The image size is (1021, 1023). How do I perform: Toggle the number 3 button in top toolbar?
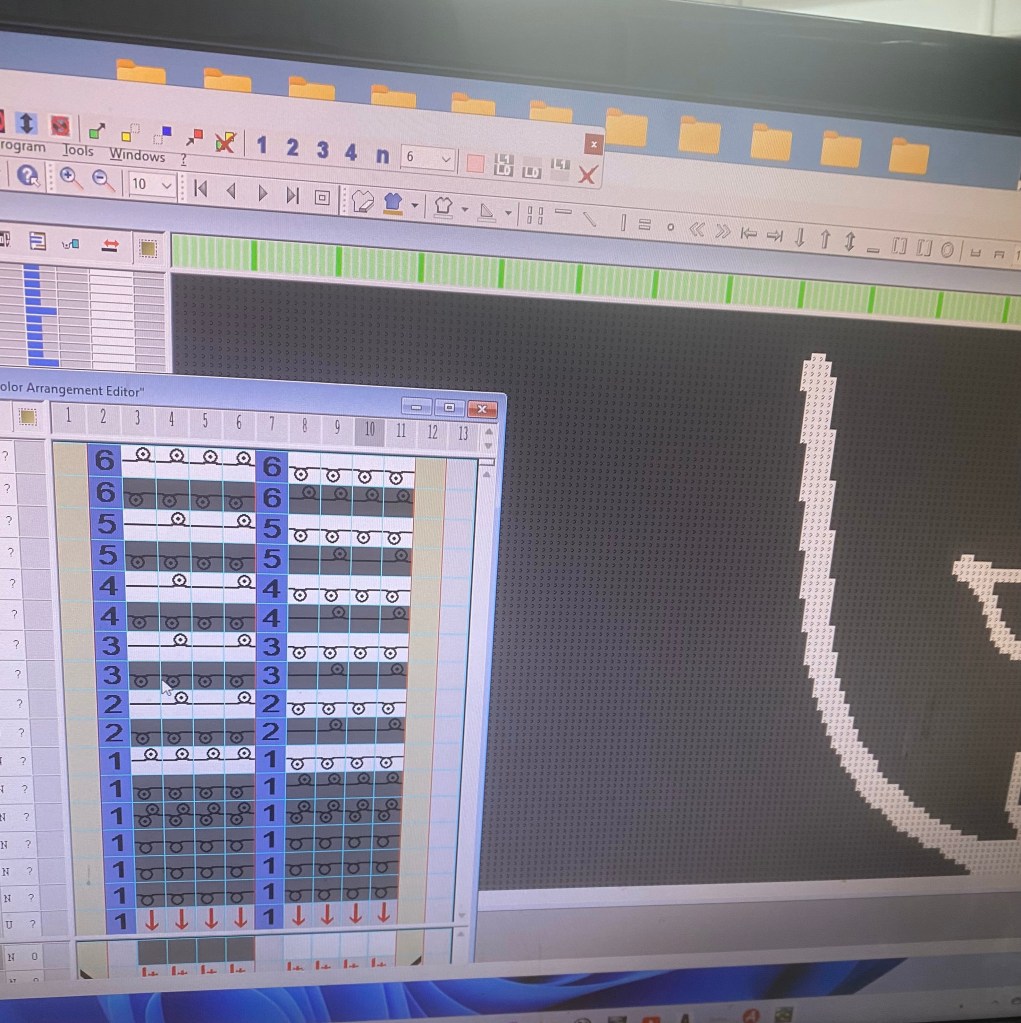(x=322, y=150)
